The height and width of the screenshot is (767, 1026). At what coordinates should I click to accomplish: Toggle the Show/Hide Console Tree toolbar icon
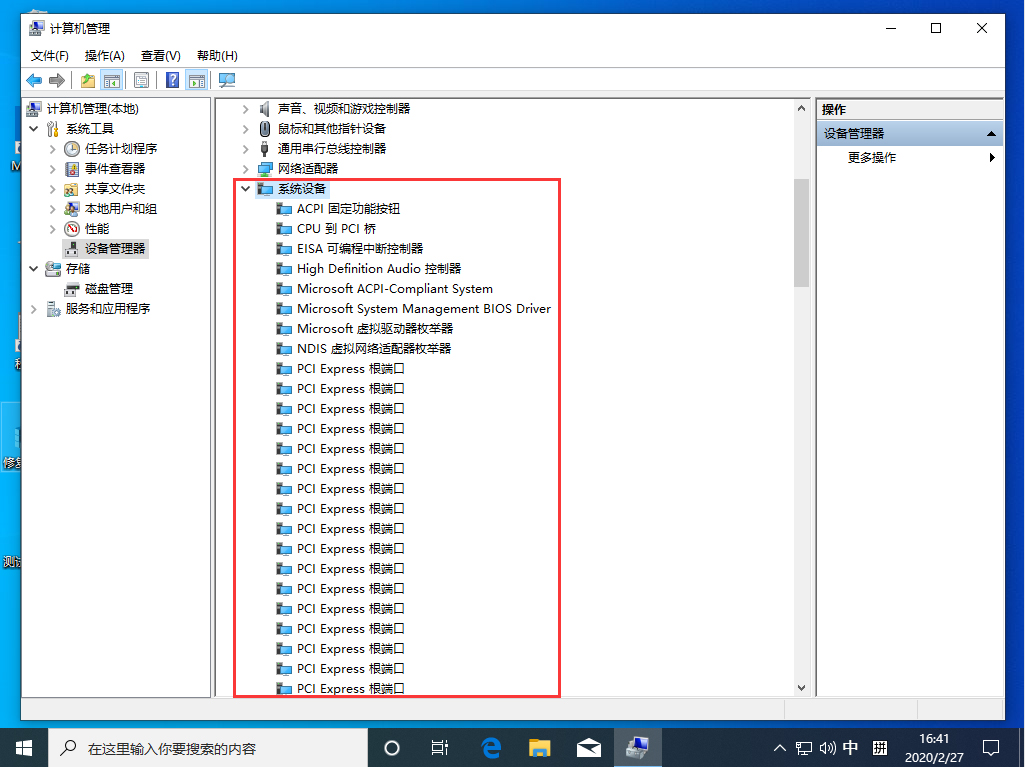pos(112,80)
